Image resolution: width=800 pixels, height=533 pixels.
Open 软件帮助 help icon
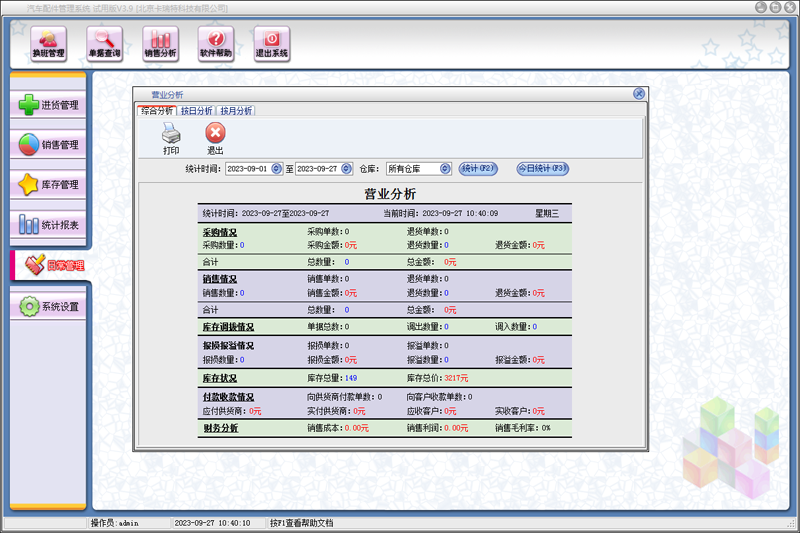(216, 44)
